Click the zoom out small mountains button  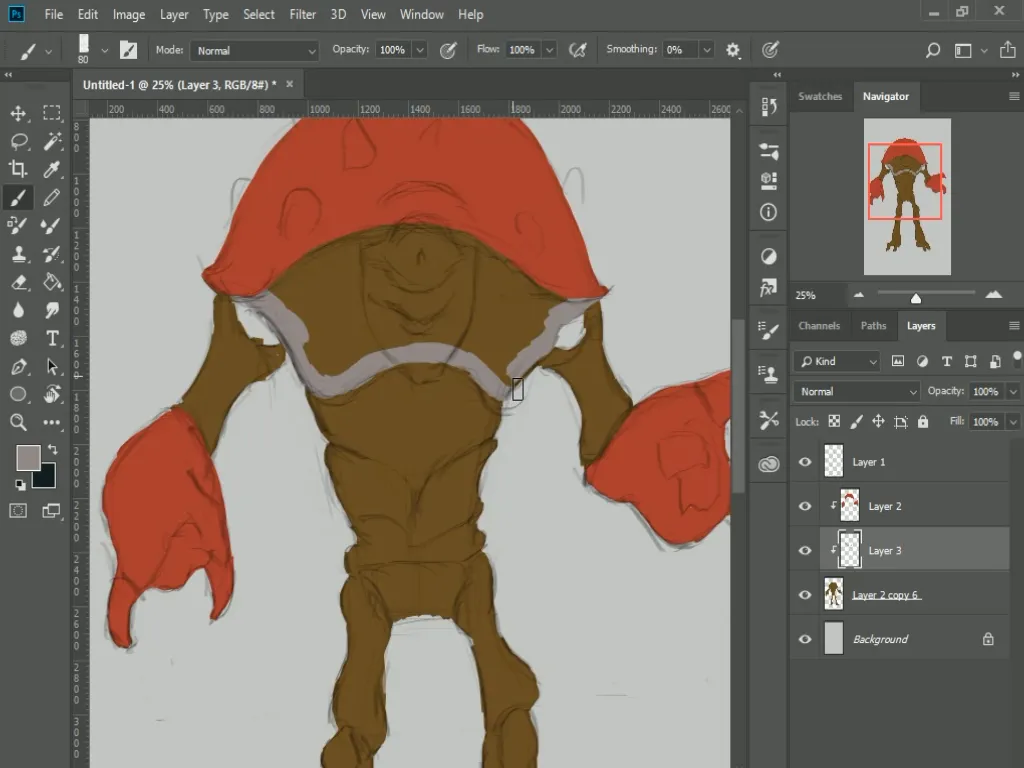tap(859, 295)
